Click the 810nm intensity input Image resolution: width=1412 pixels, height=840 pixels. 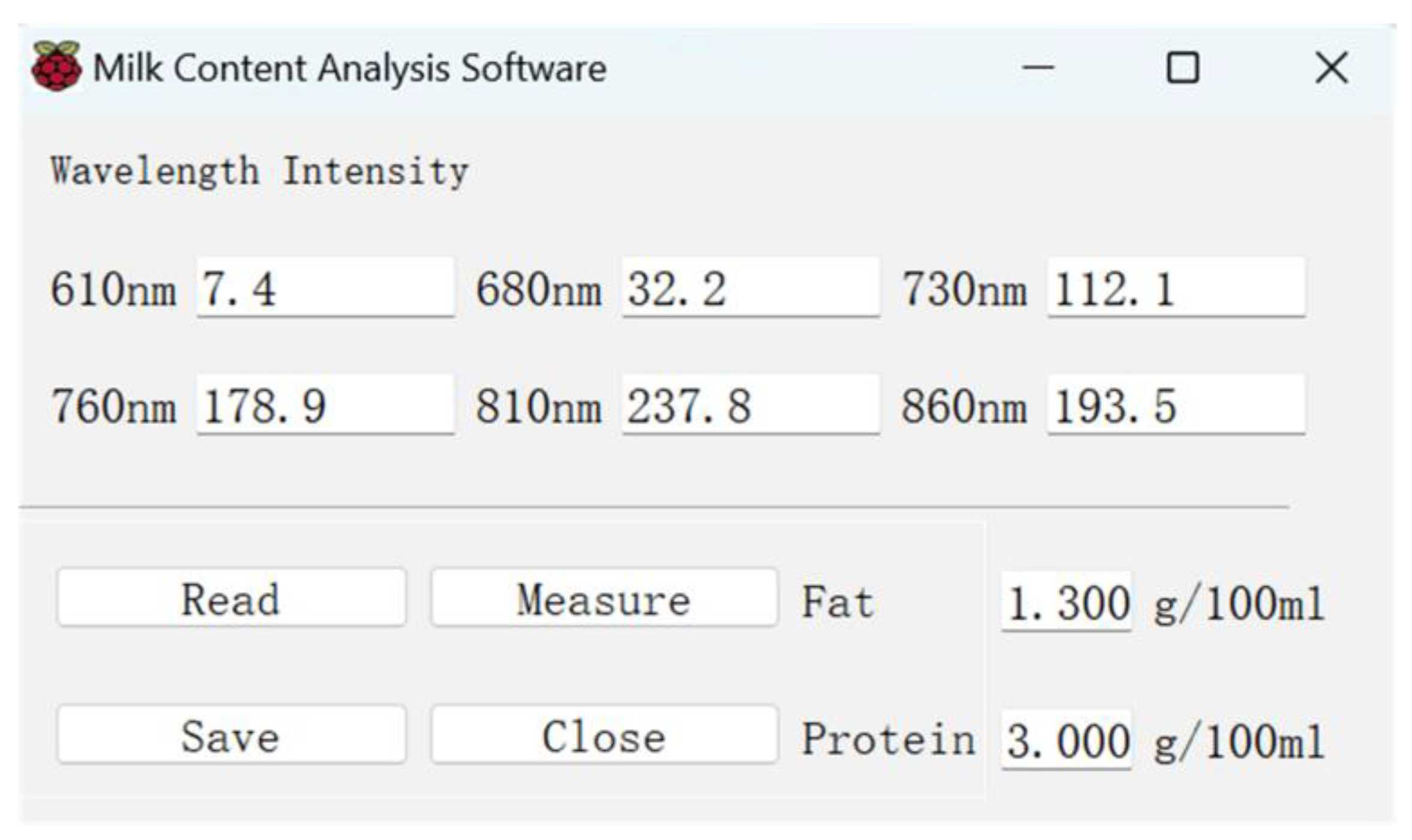point(750,404)
